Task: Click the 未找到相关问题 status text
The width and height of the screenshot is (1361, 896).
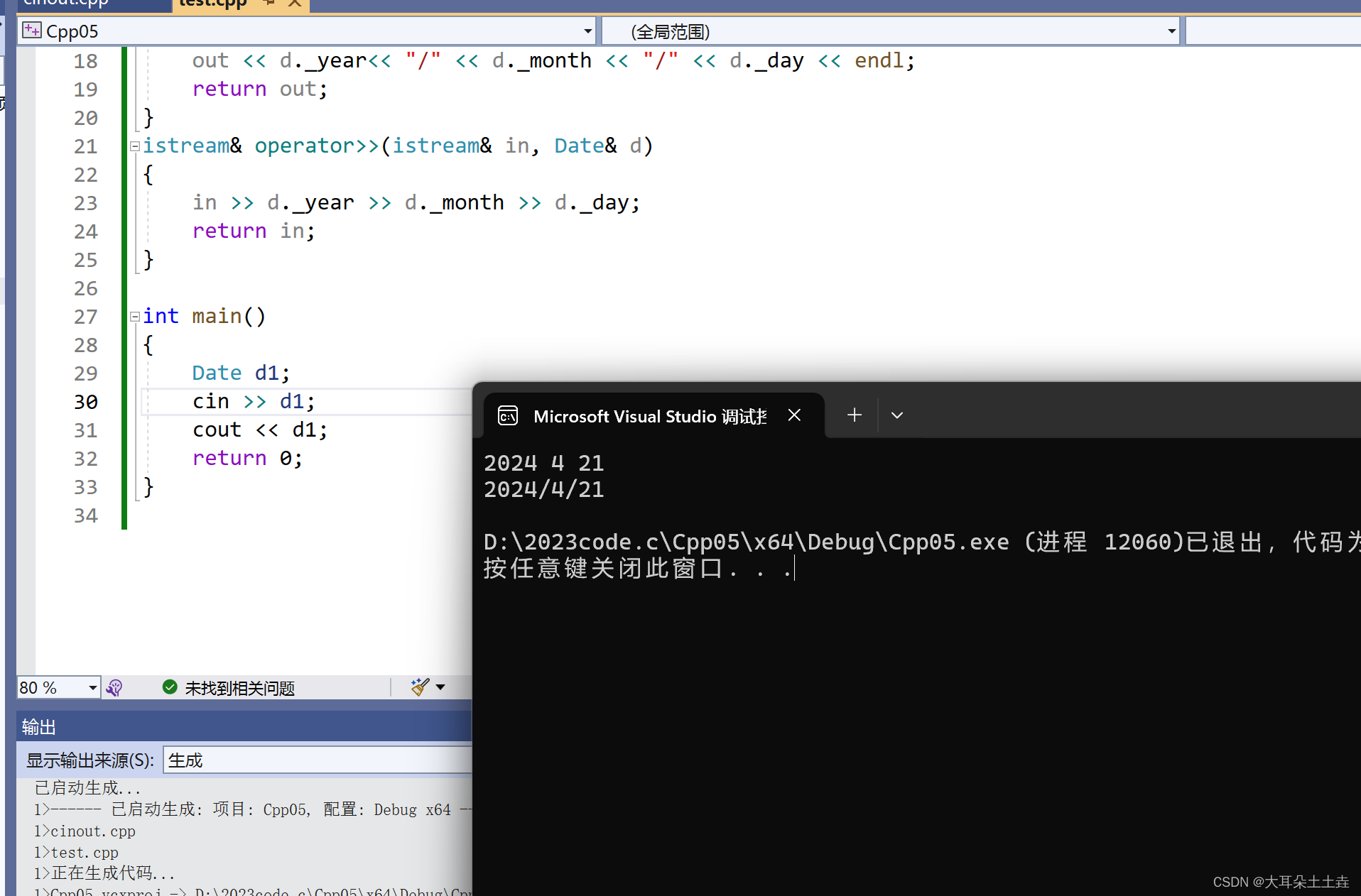Action: (x=239, y=688)
